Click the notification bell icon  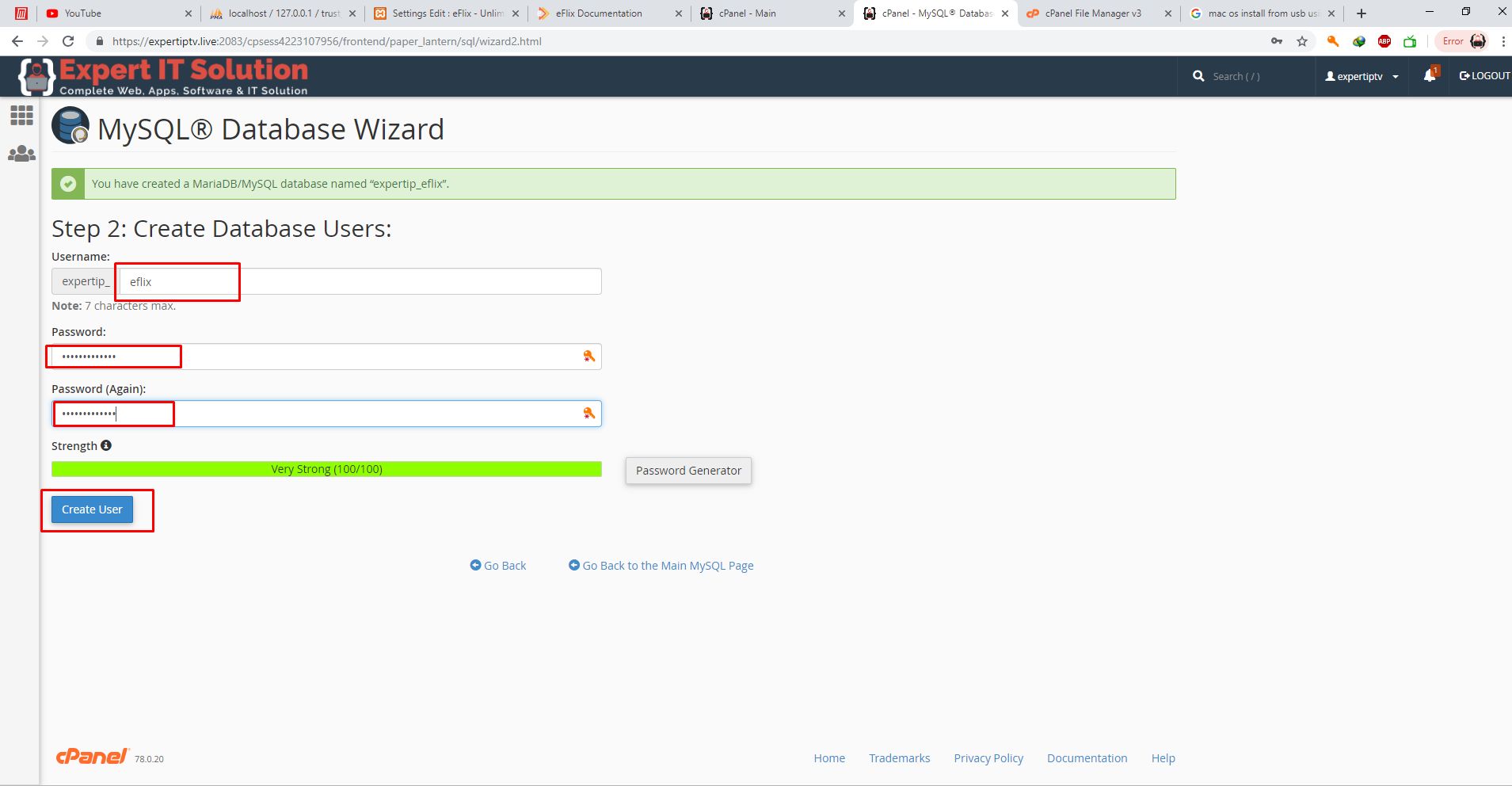[1430, 75]
